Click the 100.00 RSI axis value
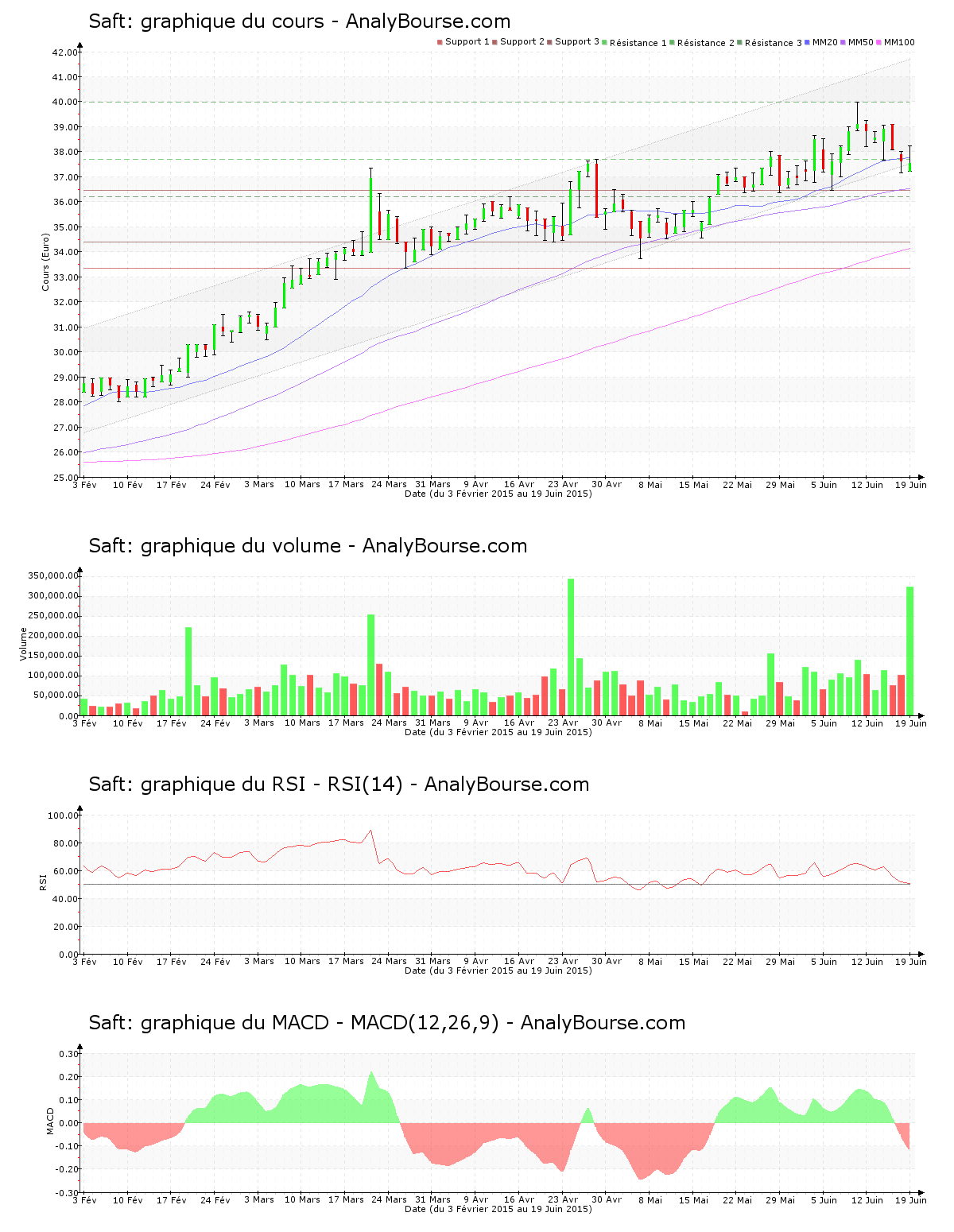Screen dimensions: 954x1232 click(x=63, y=816)
